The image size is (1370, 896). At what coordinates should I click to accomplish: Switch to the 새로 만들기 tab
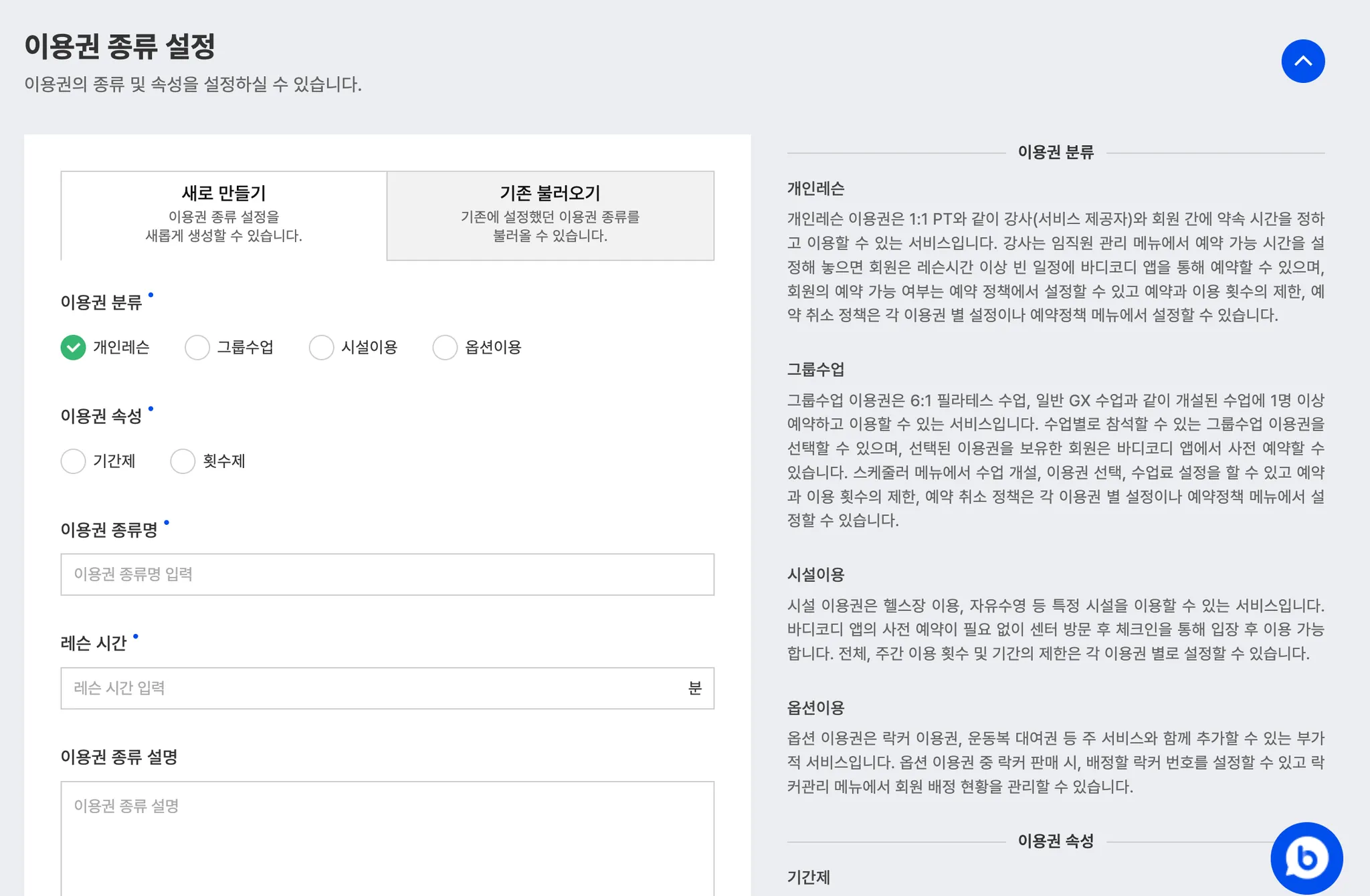click(x=224, y=214)
